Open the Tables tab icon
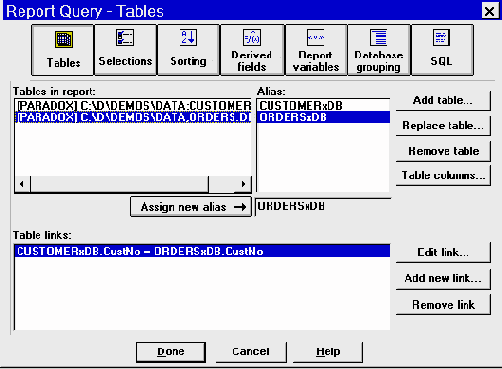This screenshot has width=502, height=369. click(63, 50)
